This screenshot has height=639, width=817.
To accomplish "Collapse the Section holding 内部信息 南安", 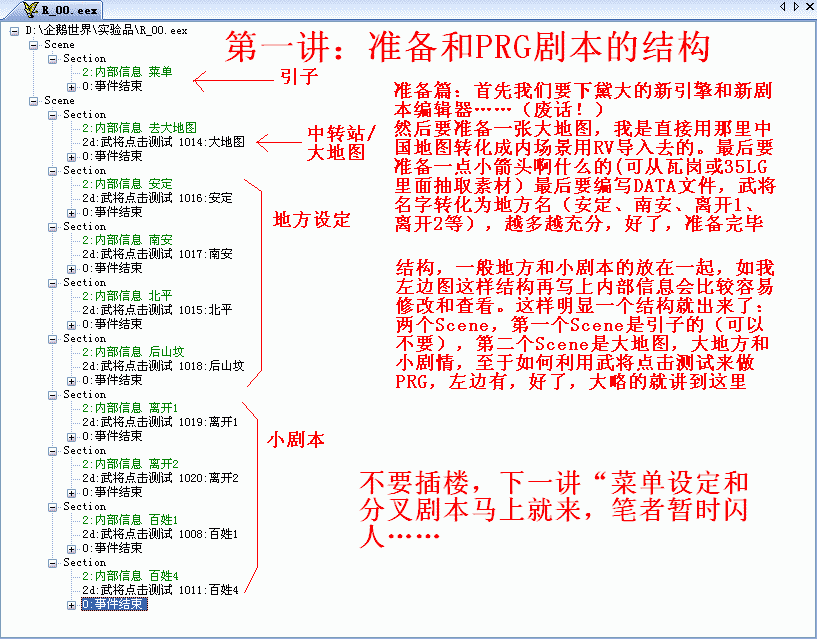I will point(53,227).
